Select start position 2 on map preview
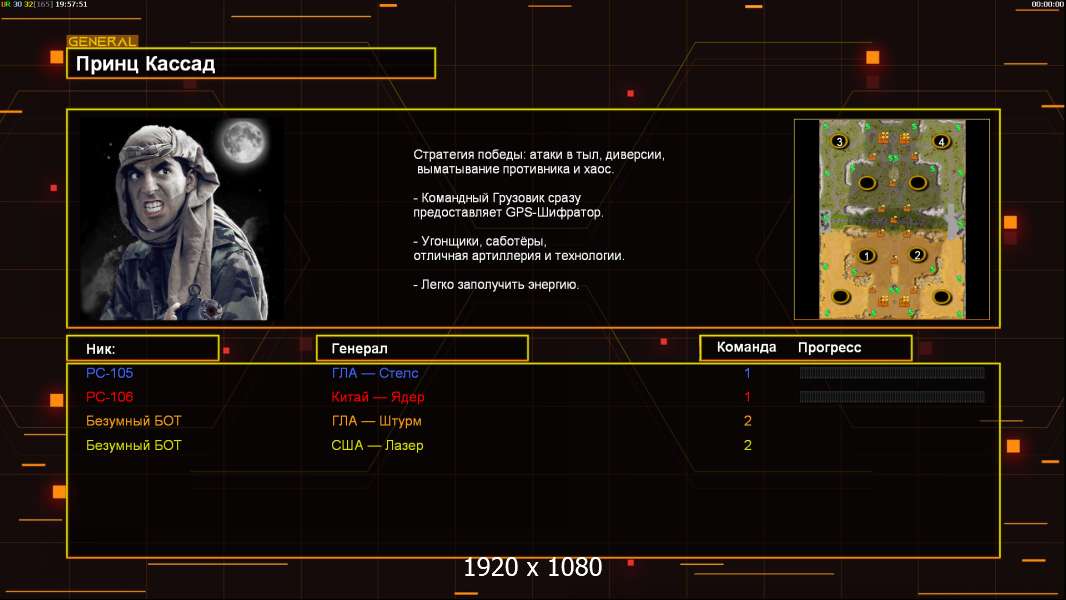 (x=917, y=255)
